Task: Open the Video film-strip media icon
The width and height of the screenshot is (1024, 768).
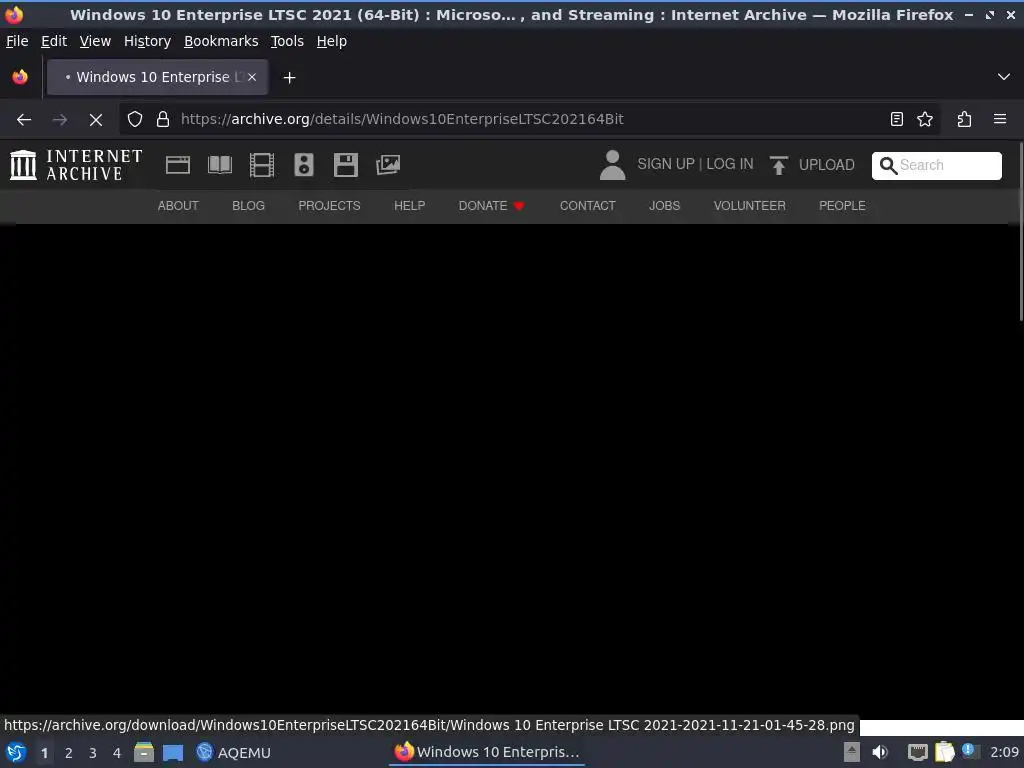Action: click(262, 165)
